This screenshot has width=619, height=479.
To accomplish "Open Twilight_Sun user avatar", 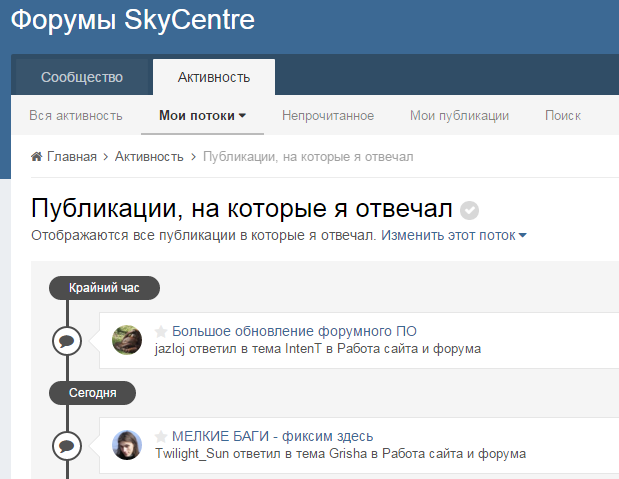I will point(127,445).
